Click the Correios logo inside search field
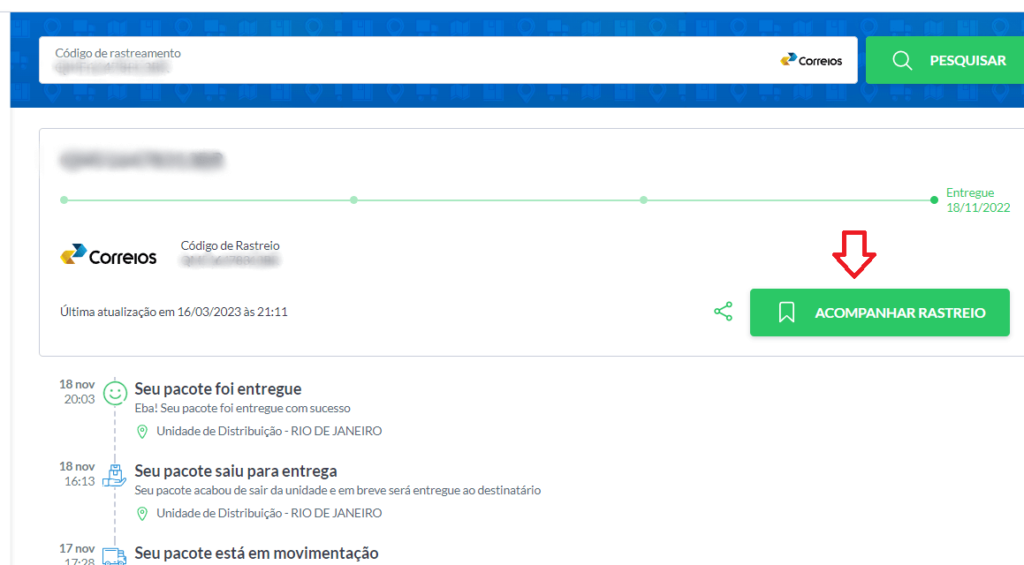Viewport: 1024px width, 565px height. point(811,60)
